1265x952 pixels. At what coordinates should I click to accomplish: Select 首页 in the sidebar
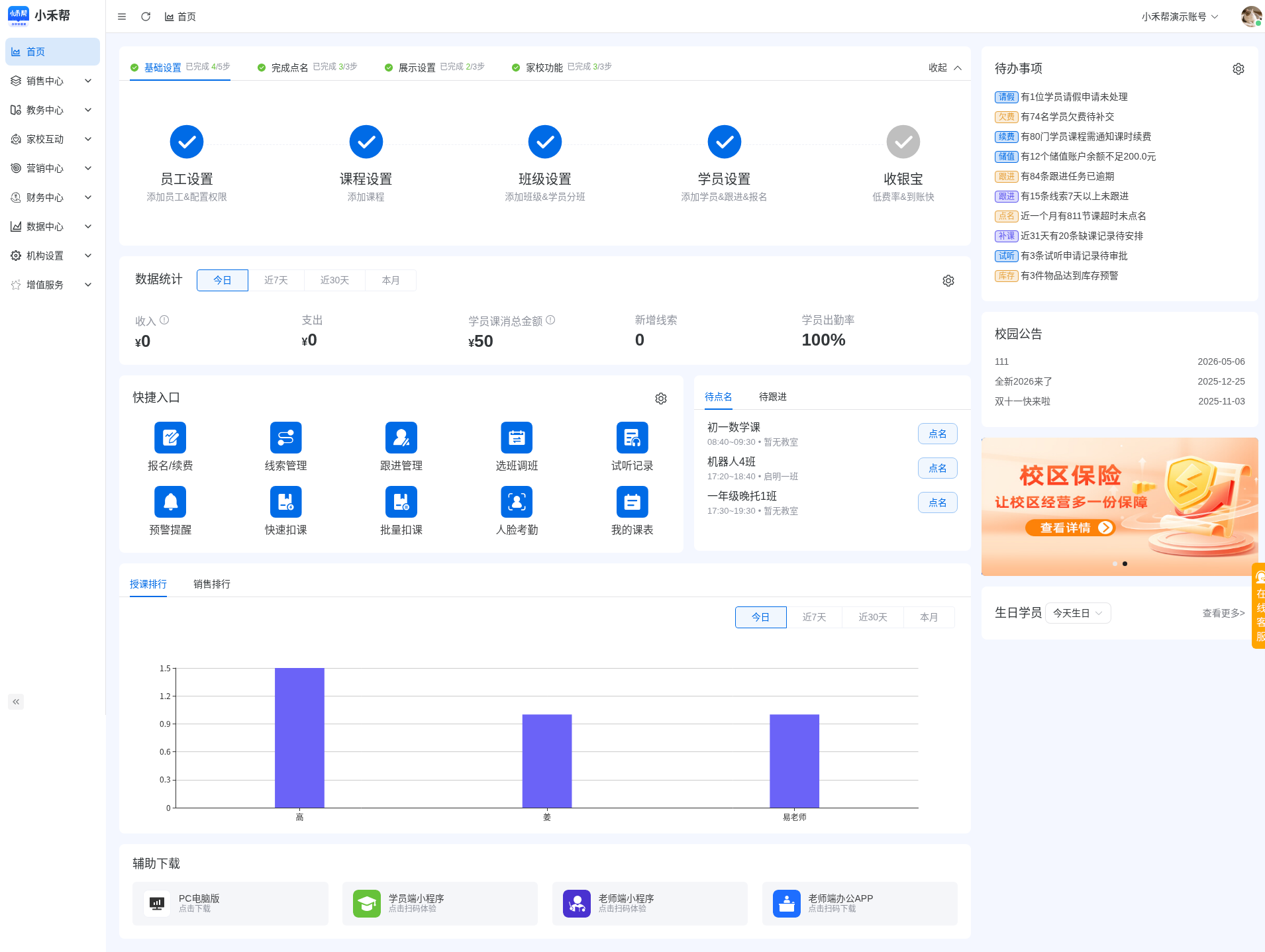52,52
